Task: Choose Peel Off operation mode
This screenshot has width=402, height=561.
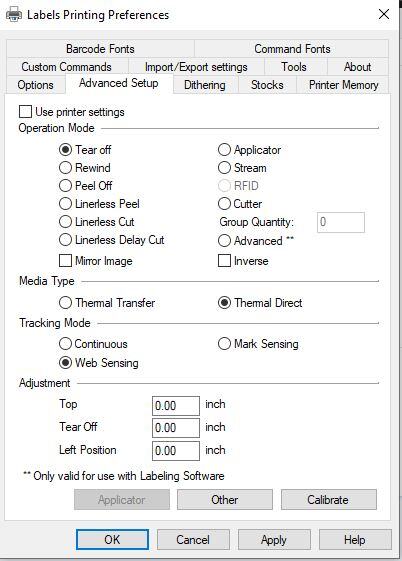Action: pos(65,185)
